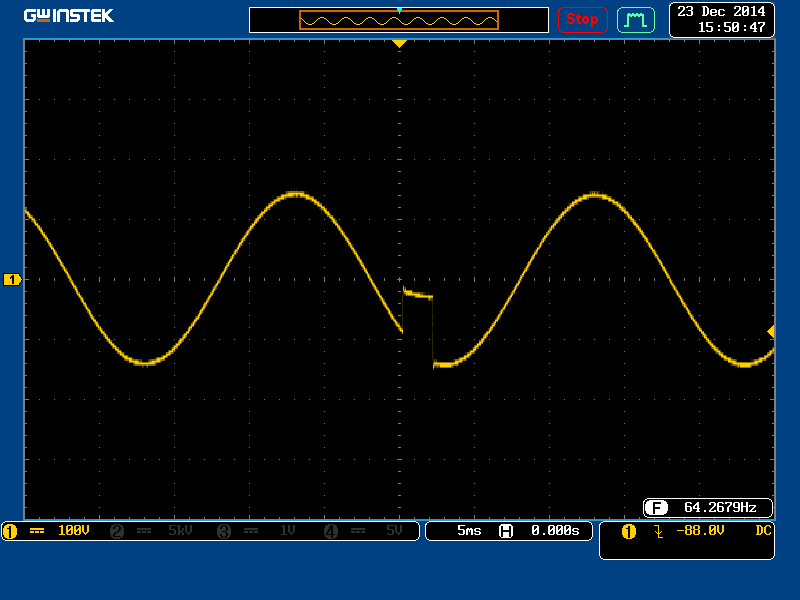Viewport: 800px width, 600px height.
Task: Click the channel 1 ground level marker
Action: coord(12,280)
